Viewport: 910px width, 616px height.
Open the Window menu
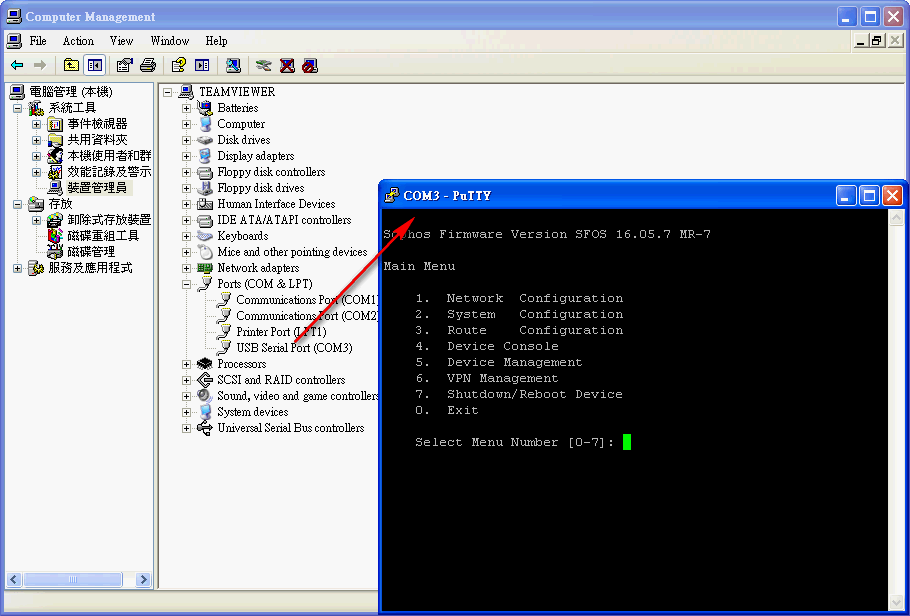(x=169, y=41)
